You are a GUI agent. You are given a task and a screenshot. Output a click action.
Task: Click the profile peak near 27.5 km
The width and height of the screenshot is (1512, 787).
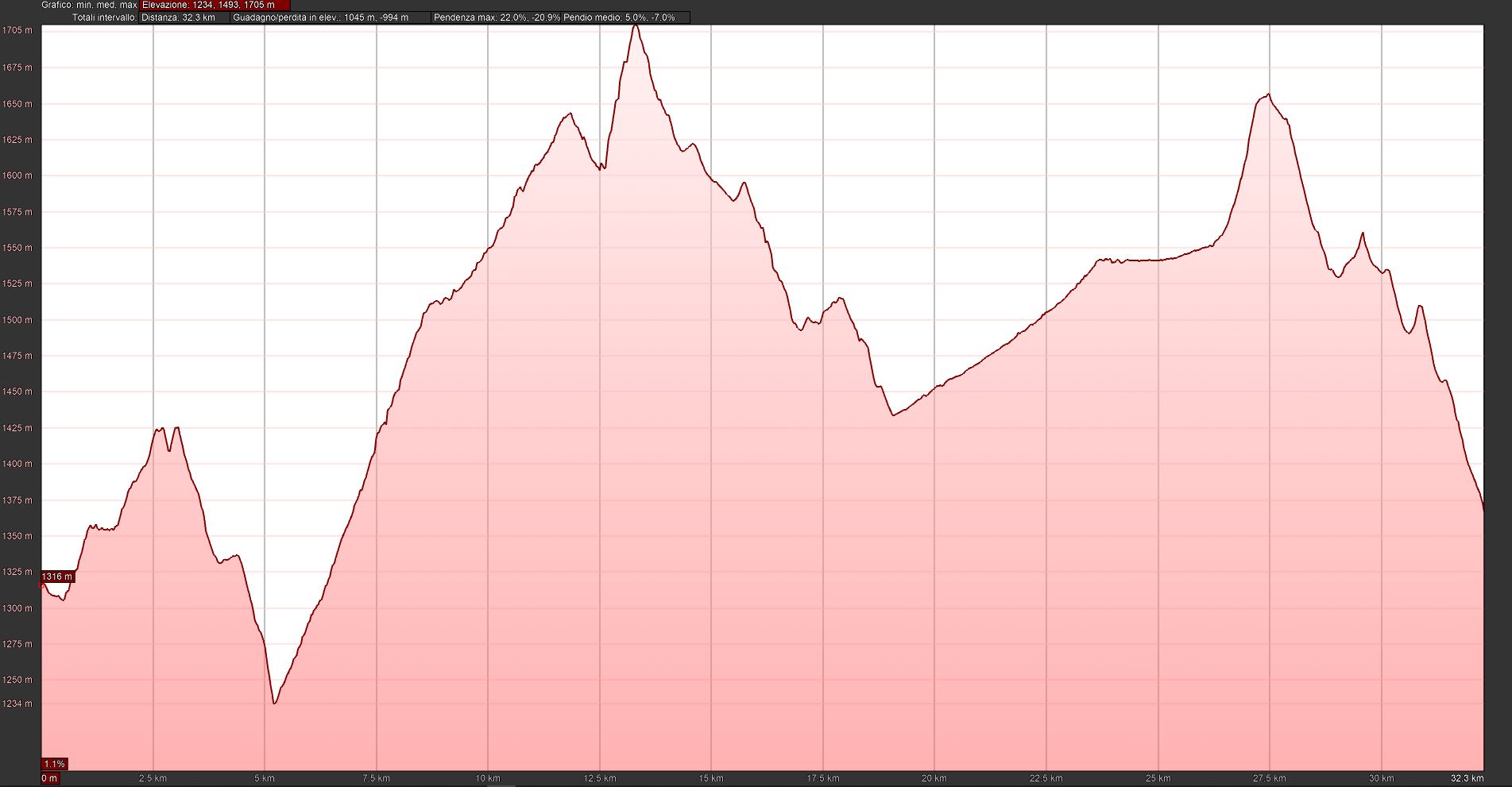[x=1268, y=95]
